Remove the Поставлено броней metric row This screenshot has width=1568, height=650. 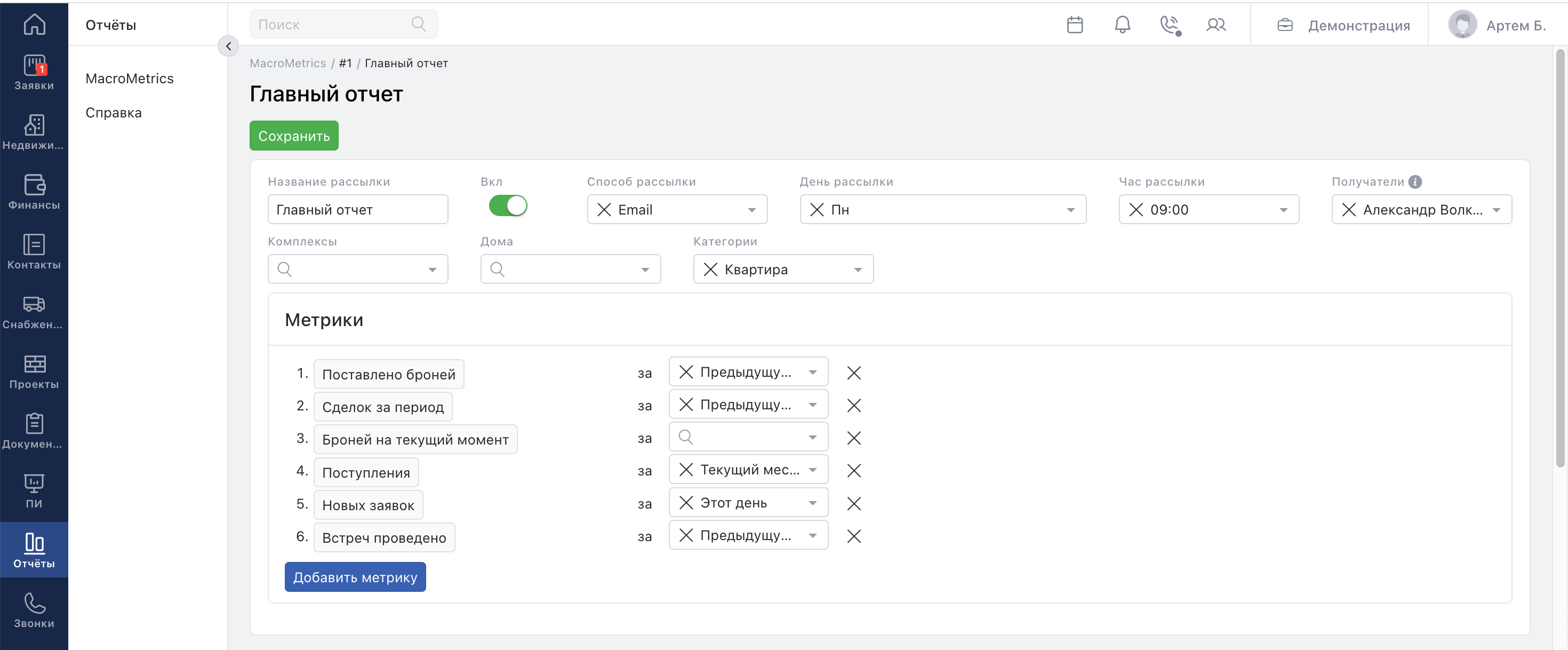pyautogui.click(x=854, y=373)
